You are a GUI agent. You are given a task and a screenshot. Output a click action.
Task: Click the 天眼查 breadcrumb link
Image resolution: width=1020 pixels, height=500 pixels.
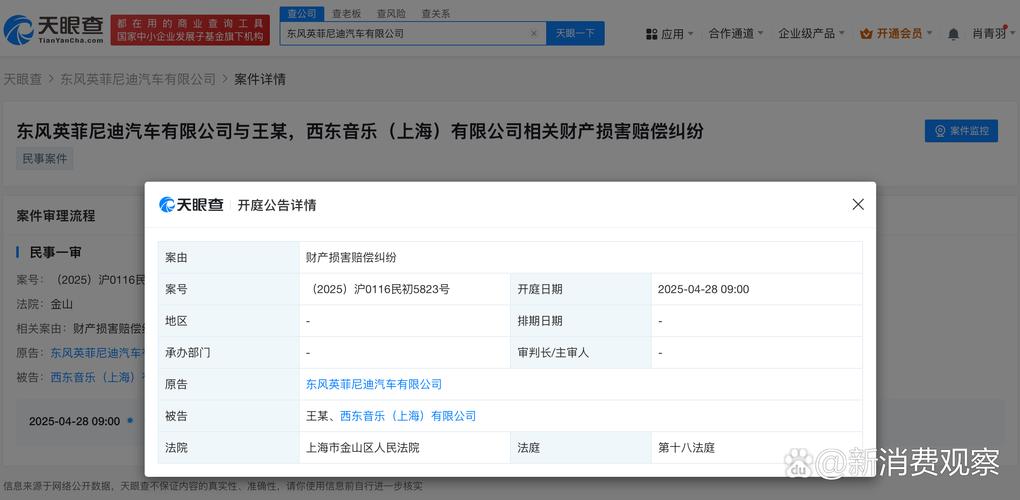point(23,79)
